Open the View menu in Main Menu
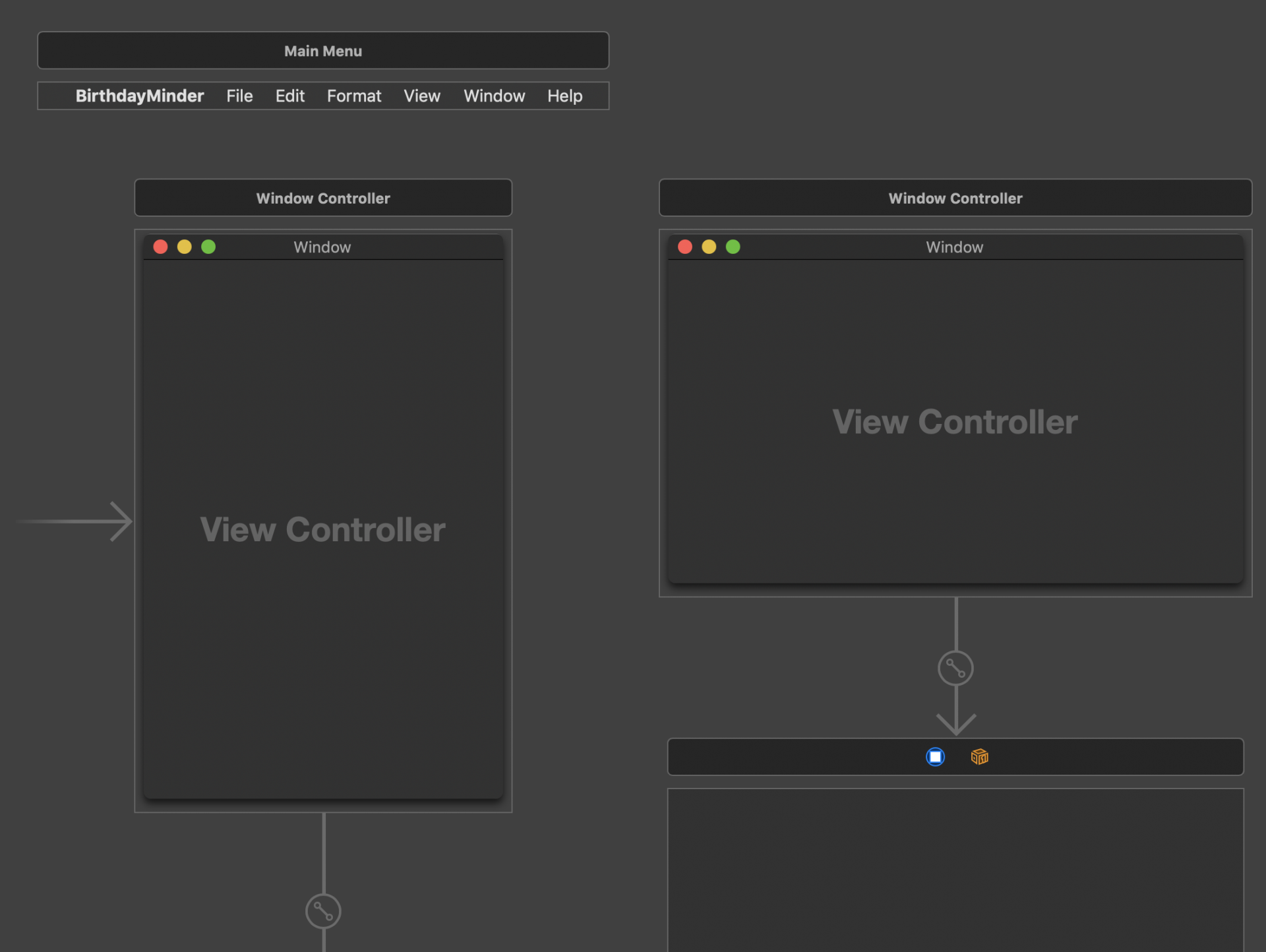Image resolution: width=1266 pixels, height=952 pixels. pyautogui.click(x=421, y=96)
